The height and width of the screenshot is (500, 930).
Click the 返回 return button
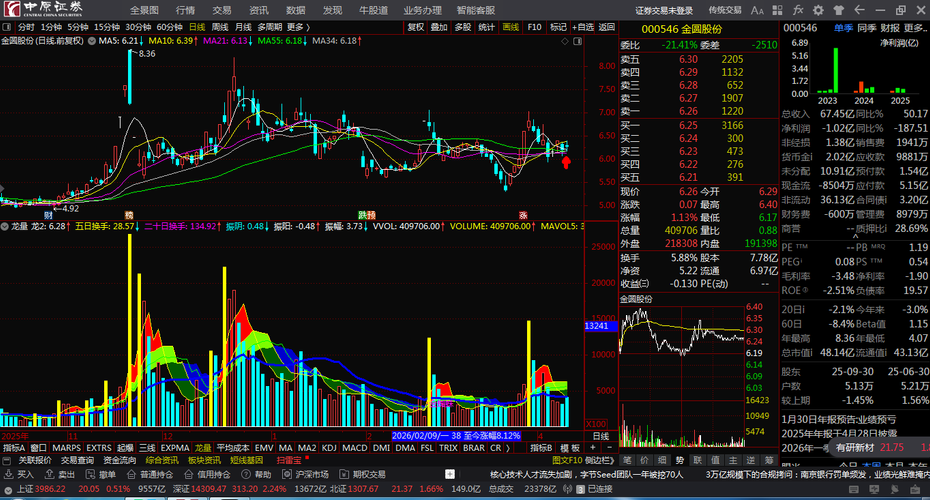(x=607, y=27)
